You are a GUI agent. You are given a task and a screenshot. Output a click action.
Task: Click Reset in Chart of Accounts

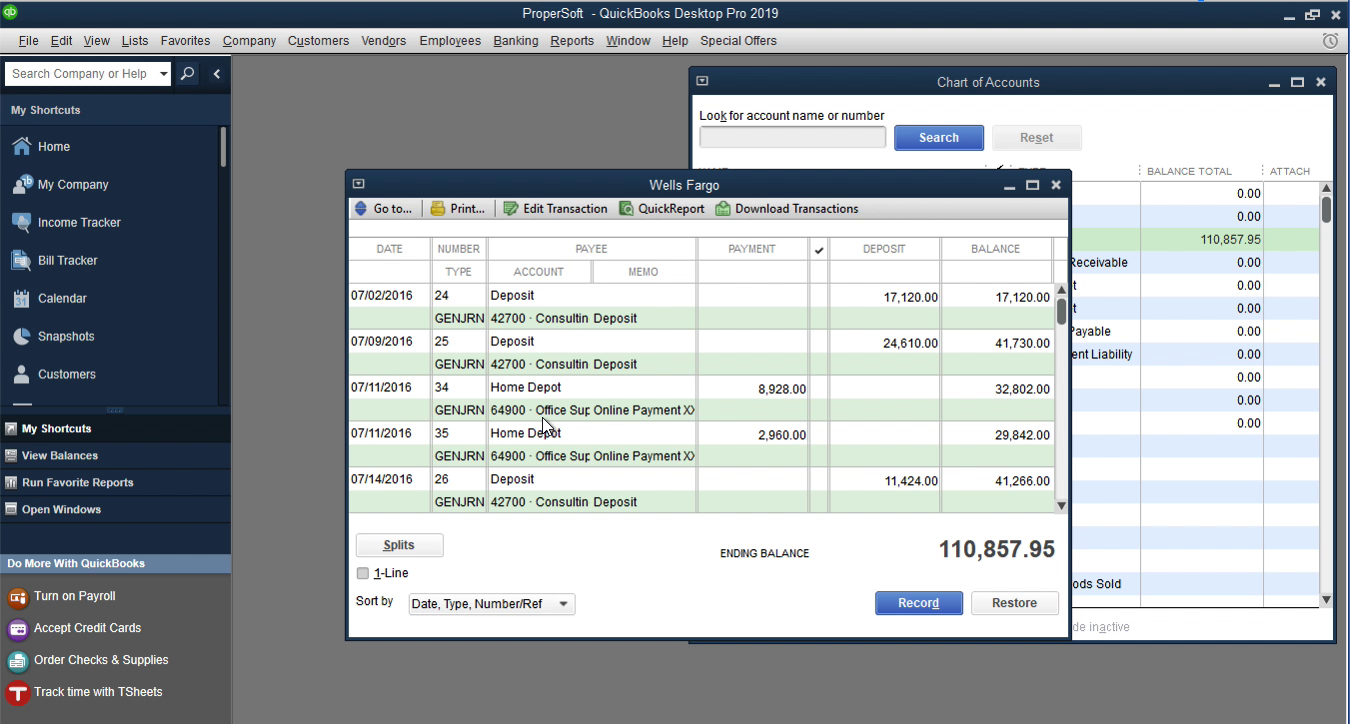(1036, 138)
